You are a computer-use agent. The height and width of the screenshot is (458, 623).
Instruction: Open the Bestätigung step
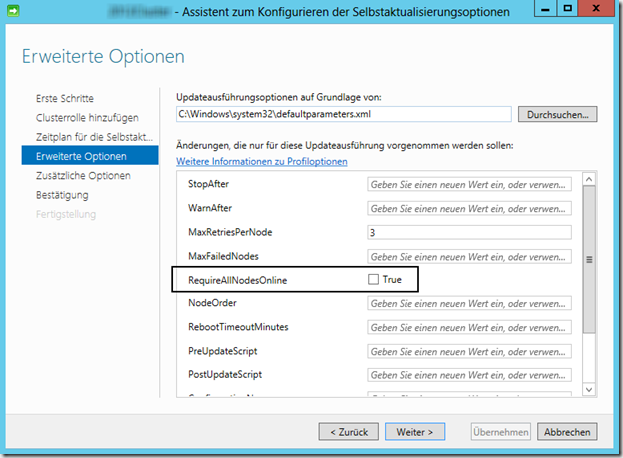point(62,195)
